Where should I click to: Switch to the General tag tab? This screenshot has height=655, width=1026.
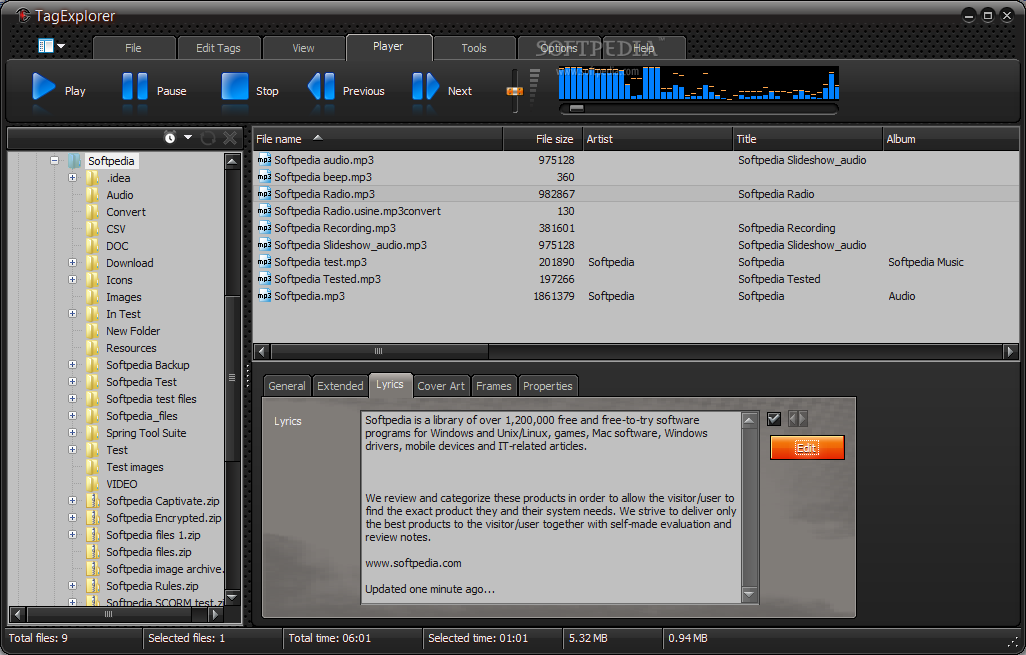click(x=287, y=386)
